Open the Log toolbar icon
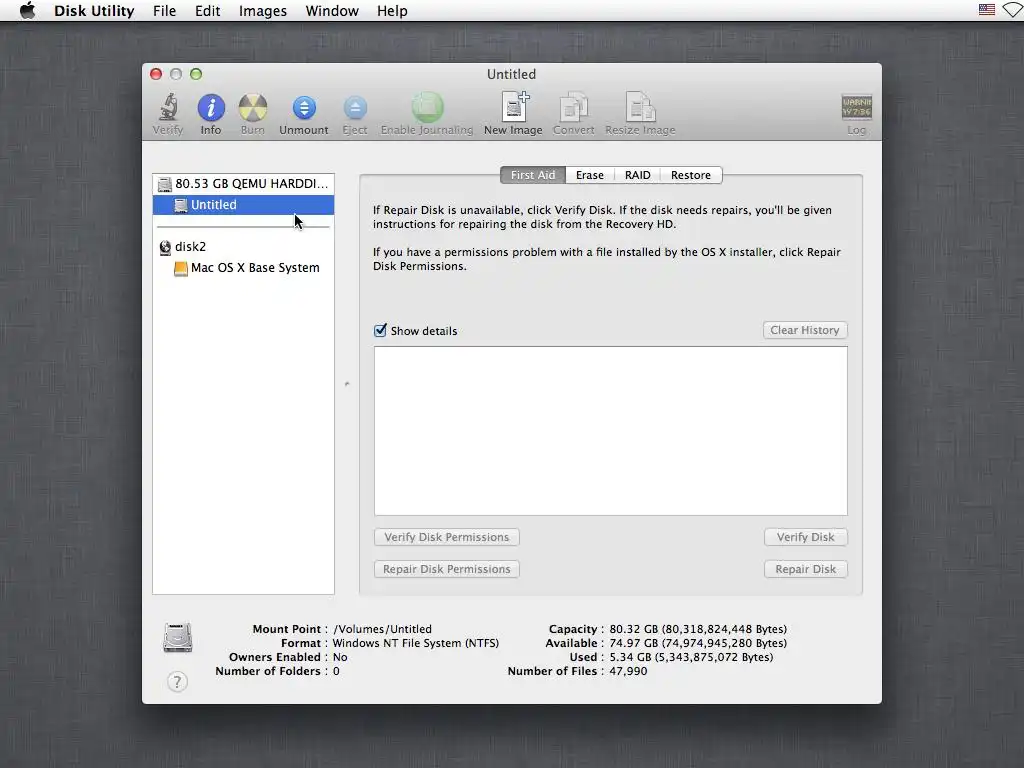Image resolution: width=1024 pixels, height=768 pixels. (856, 108)
